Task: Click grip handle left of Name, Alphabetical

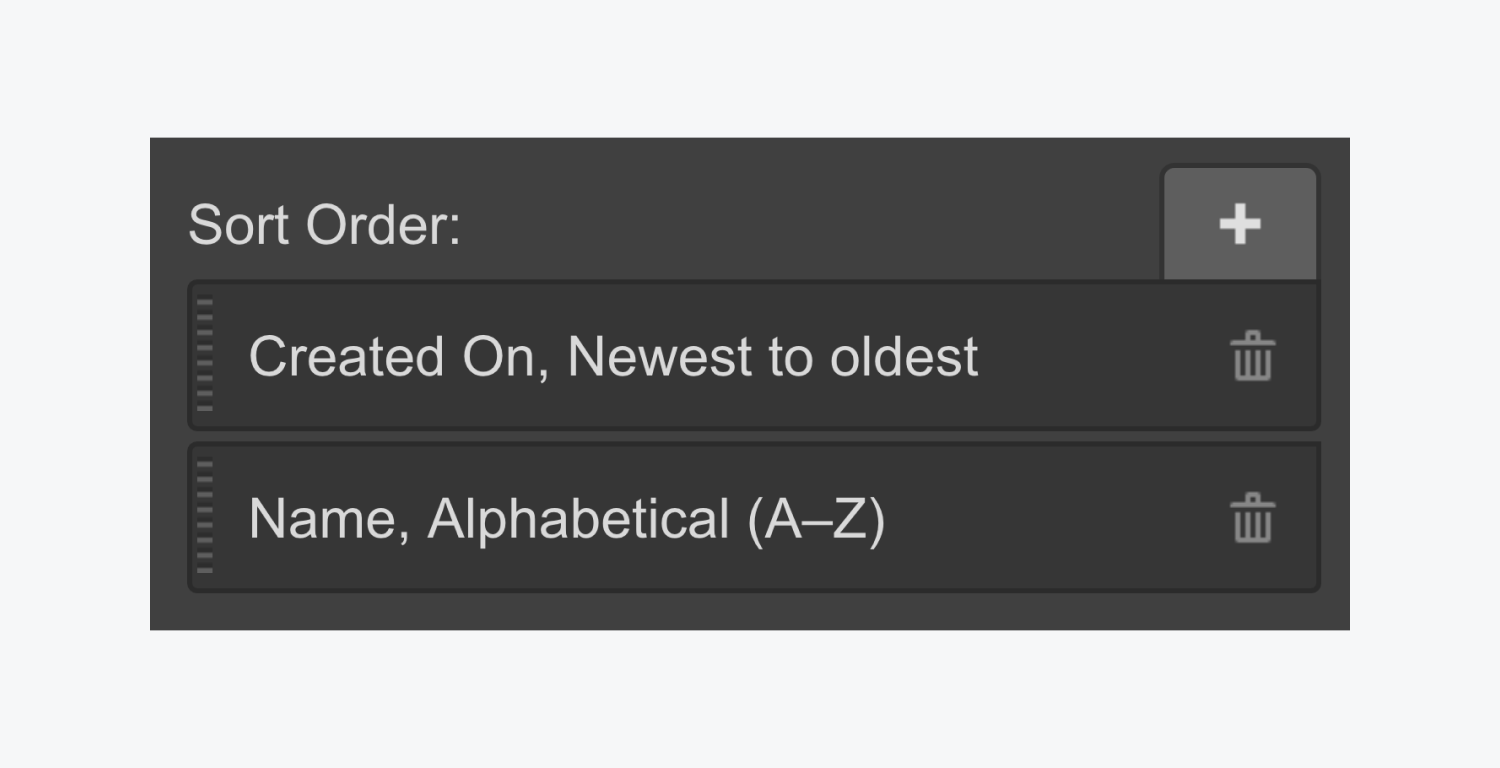Action: pyautogui.click(x=205, y=517)
